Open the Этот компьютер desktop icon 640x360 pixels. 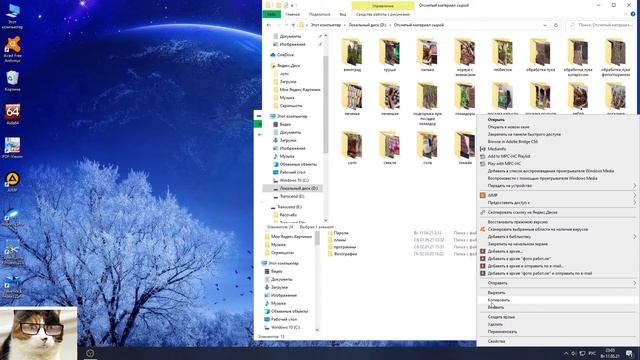(13, 16)
